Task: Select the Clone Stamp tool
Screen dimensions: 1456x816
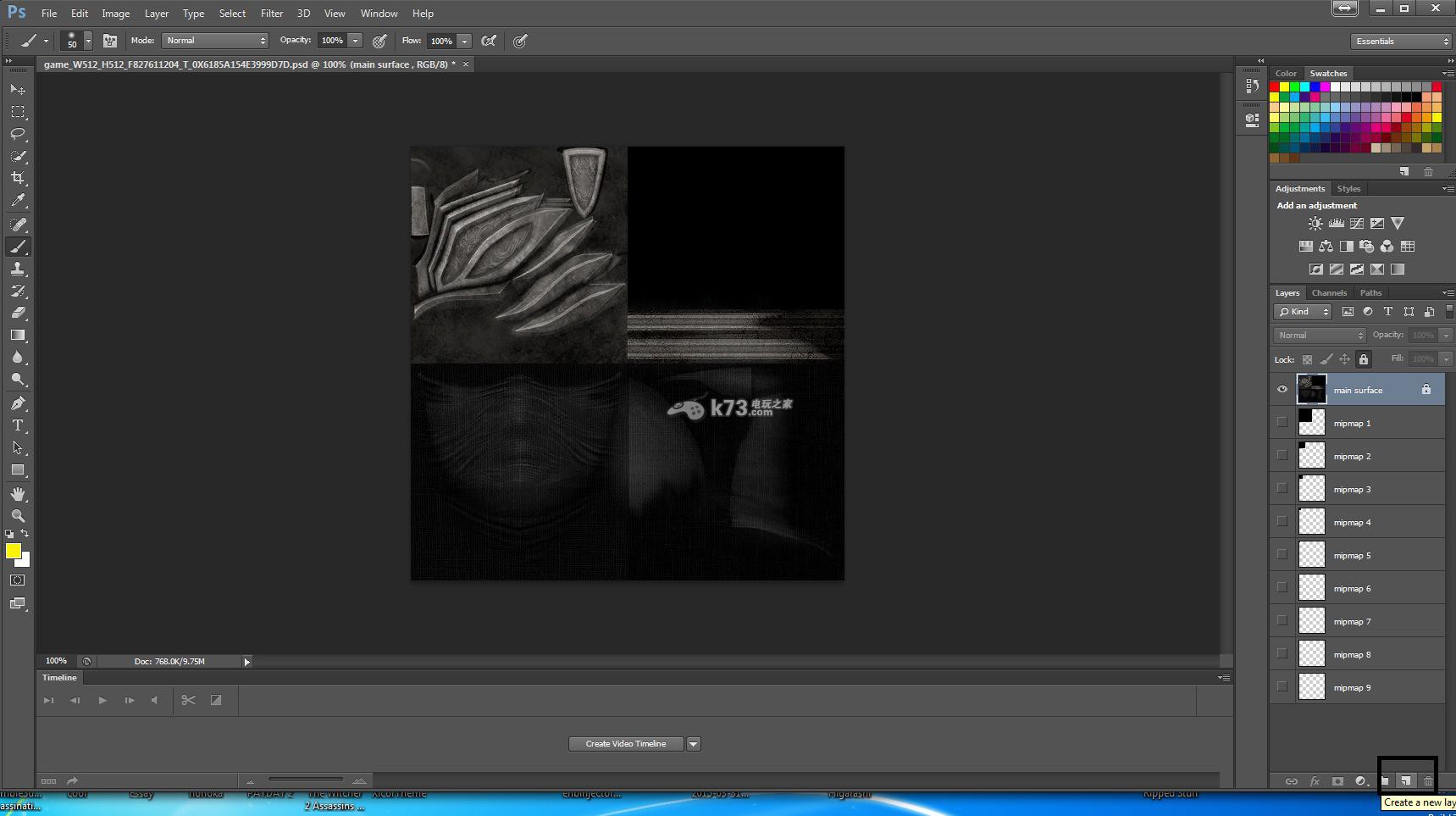Action: click(18, 269)
